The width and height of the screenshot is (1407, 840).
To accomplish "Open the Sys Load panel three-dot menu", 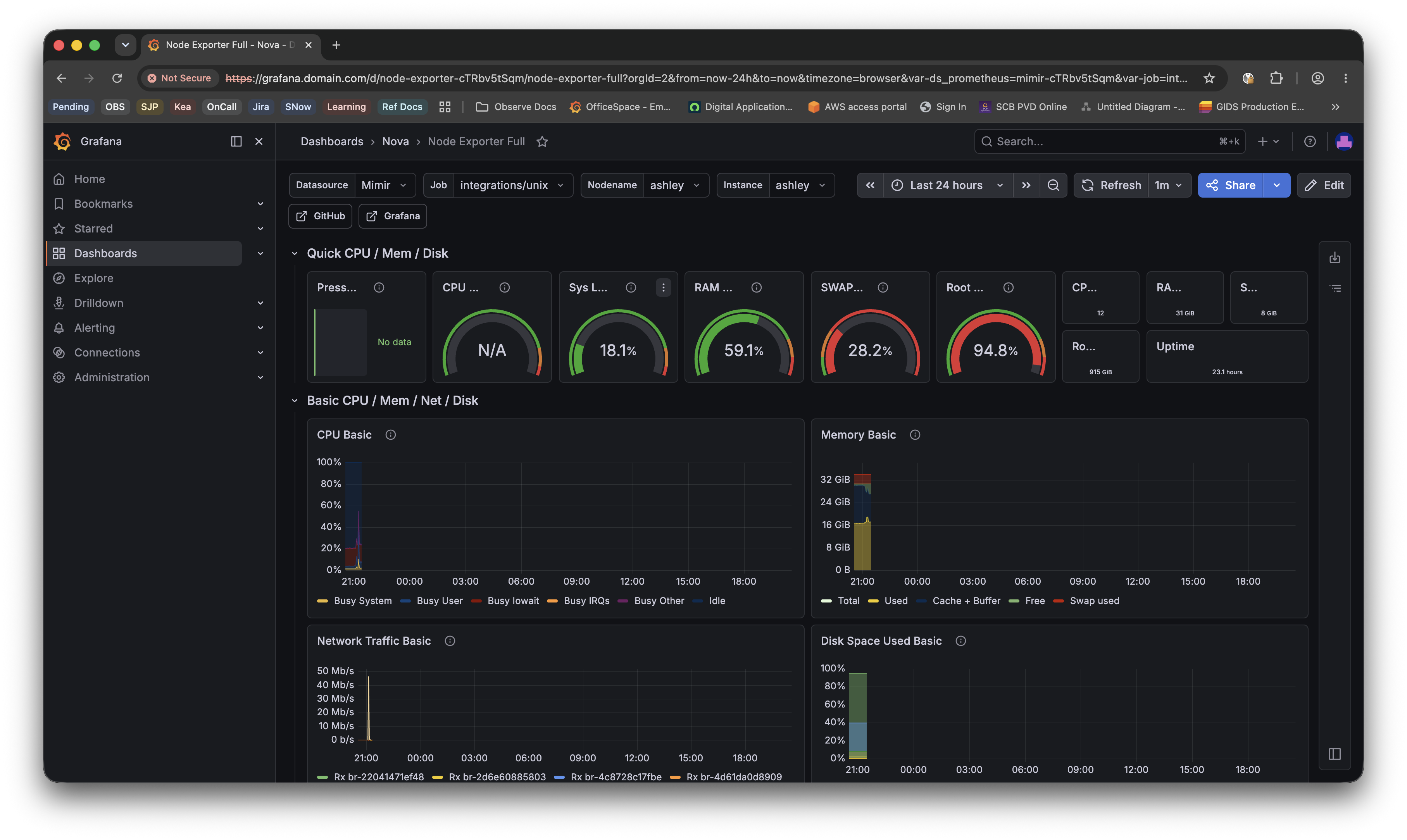I will [x=663, y=287].
